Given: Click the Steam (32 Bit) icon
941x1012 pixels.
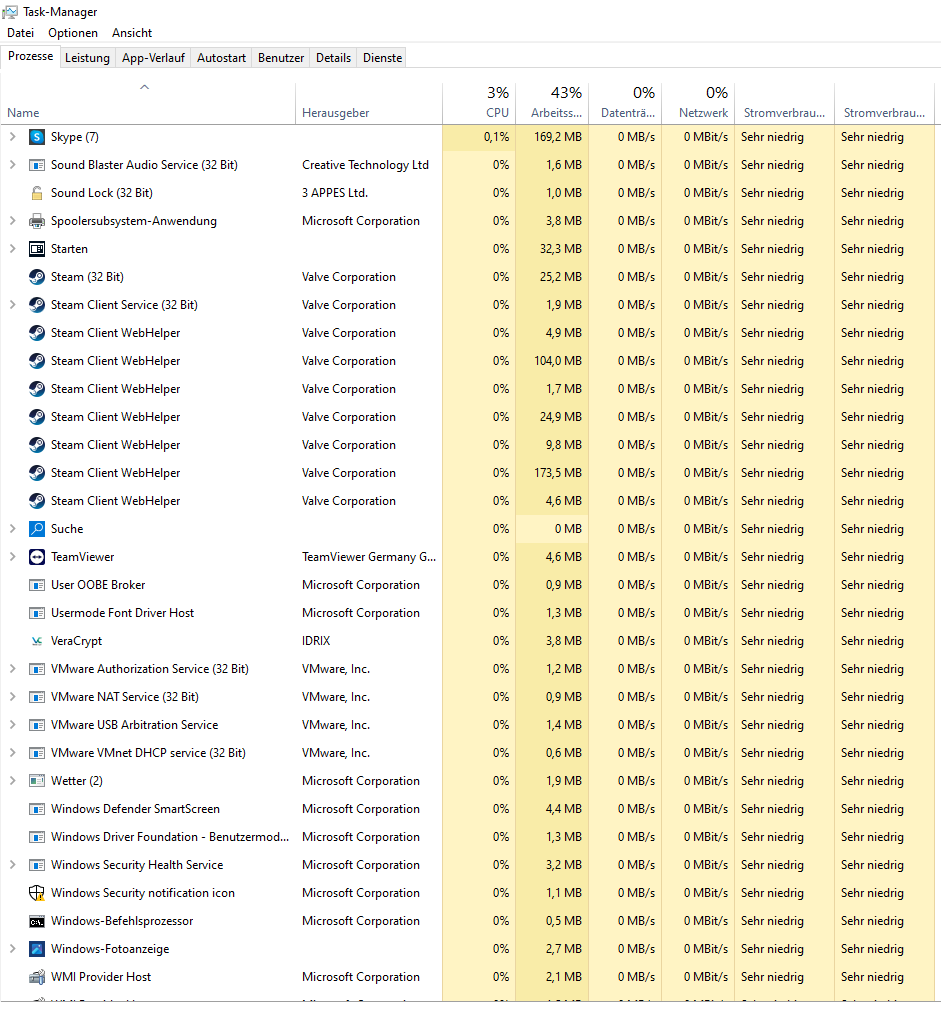Looking at the screenshot, I should tap(37, 277).
